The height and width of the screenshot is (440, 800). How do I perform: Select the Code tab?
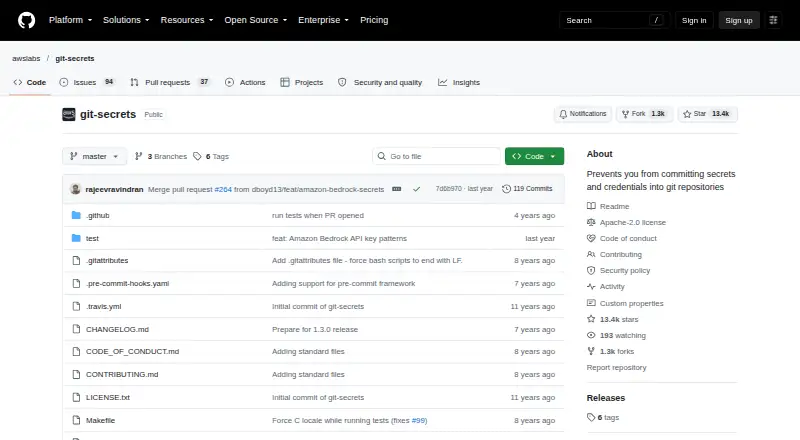[x=30, y=82]
